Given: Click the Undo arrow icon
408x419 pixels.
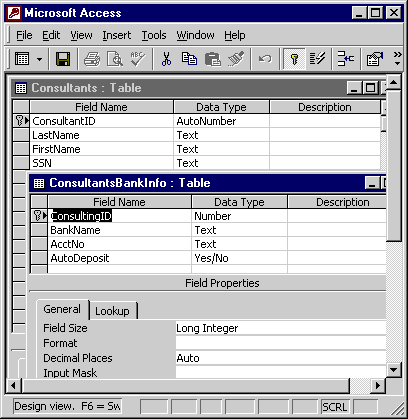Looking at the screenshot, I should (265, 59).
